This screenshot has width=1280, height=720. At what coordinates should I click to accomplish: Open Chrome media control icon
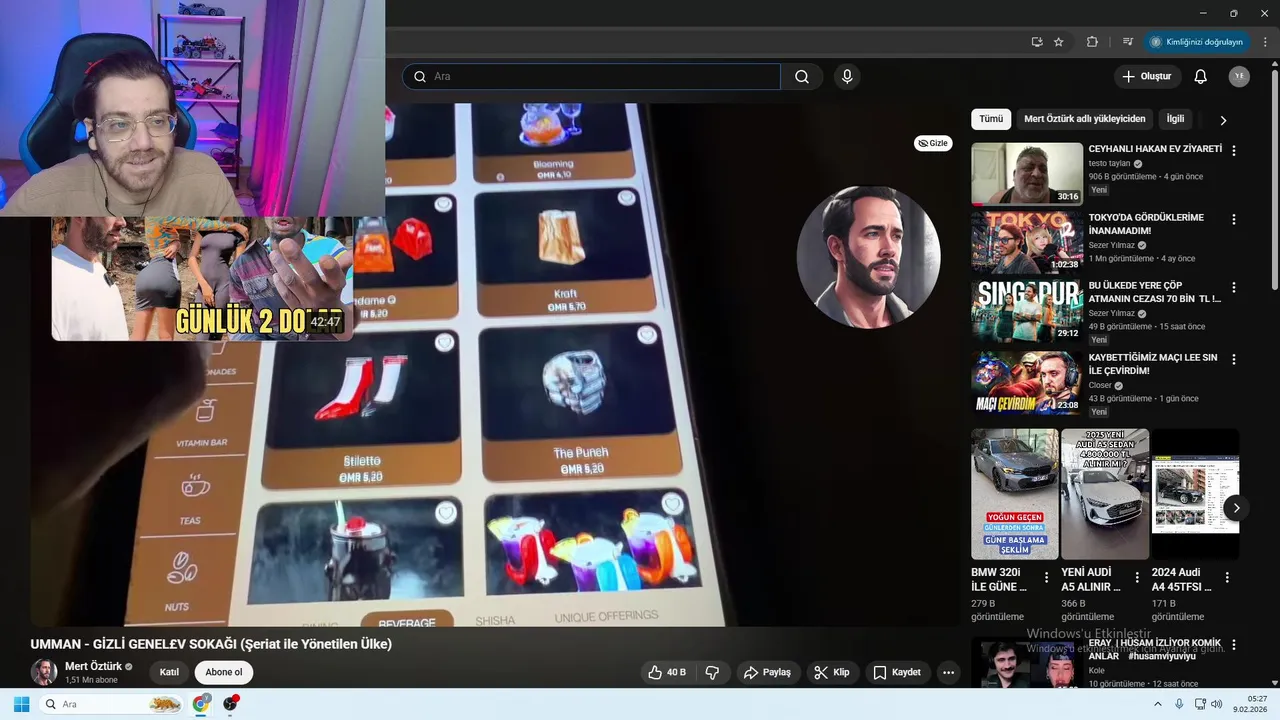[1128, 42]
